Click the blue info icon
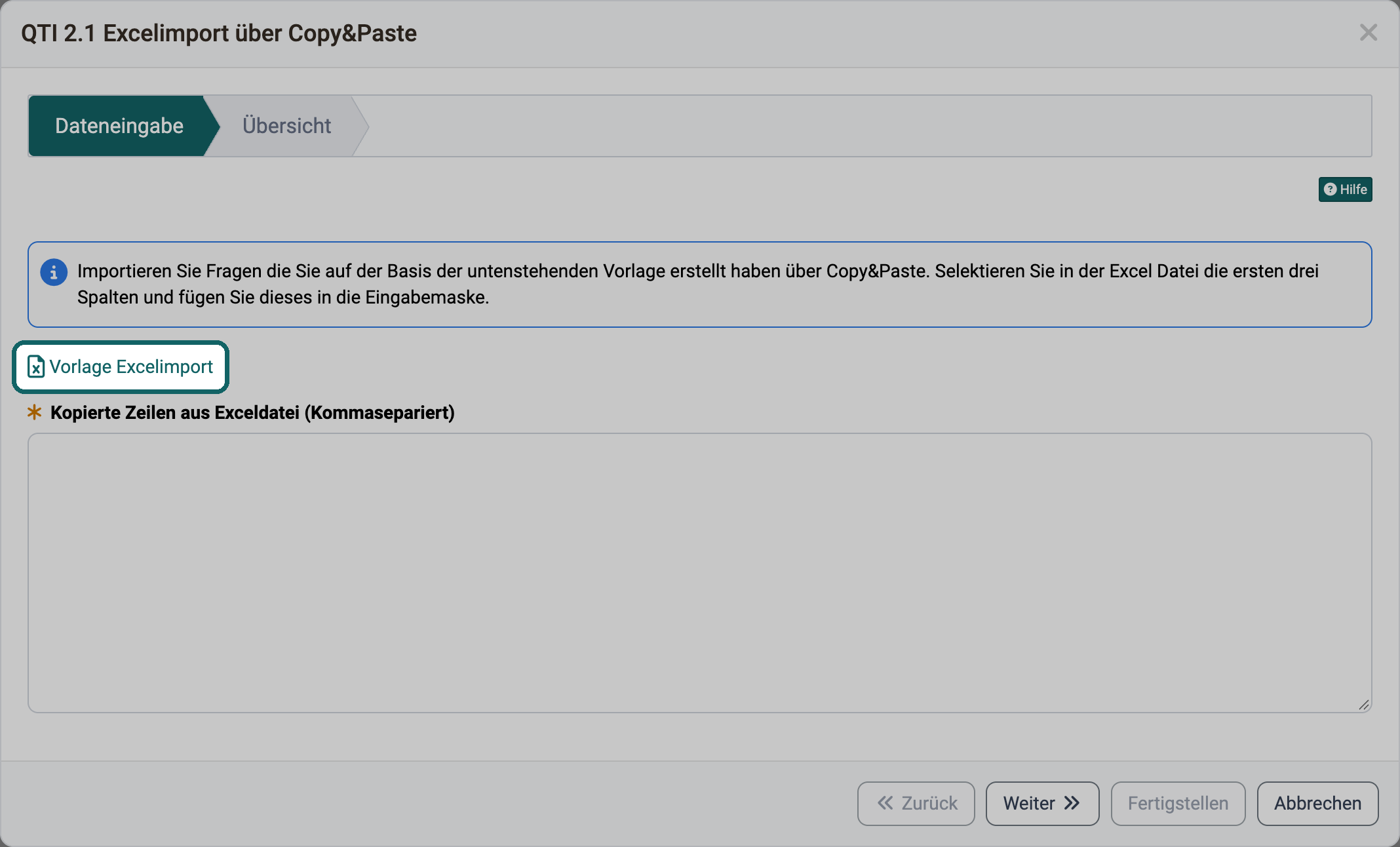 click(54, 272)
